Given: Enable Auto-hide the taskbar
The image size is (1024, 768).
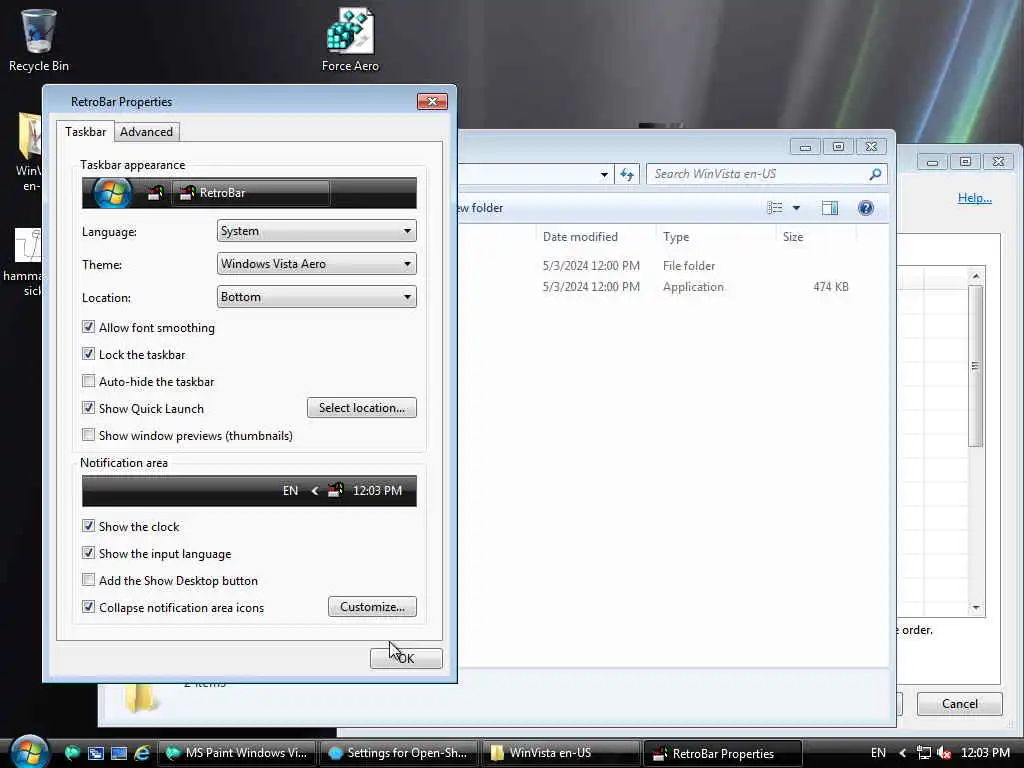Looking at the screenshot, I should tap(88, 381).
